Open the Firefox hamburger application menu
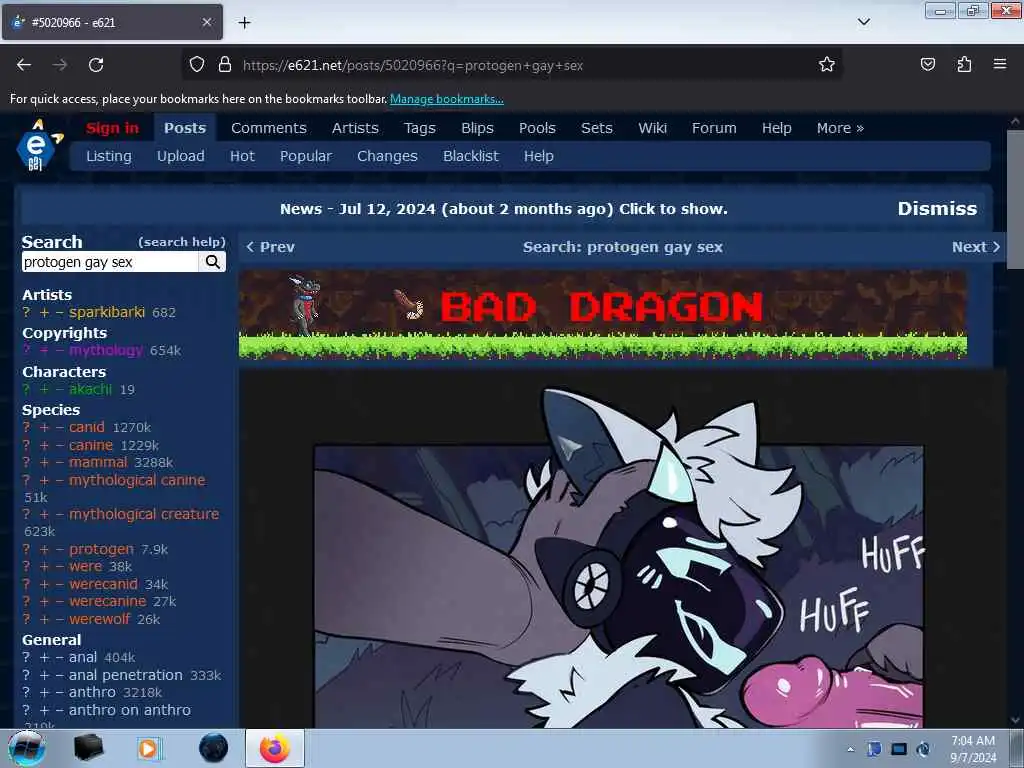 [x=1000, y=64]
